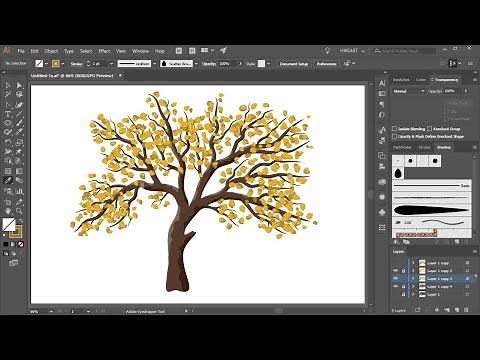Unlock Layer 1 copy 2 lock toggle

403,271
